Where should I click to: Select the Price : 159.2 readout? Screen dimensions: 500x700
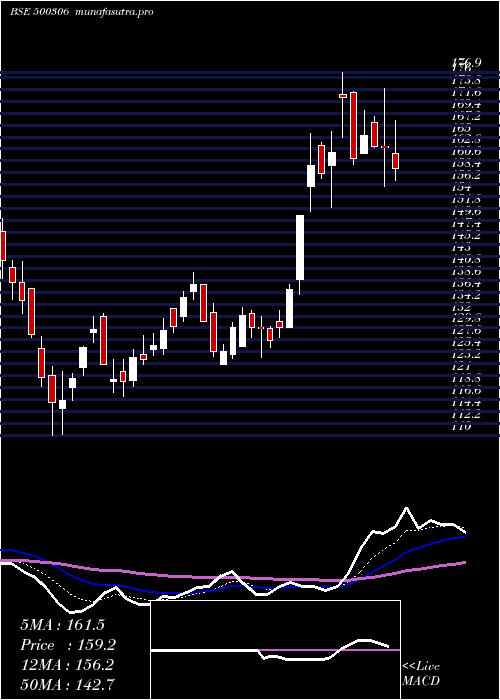click(68, 645)
